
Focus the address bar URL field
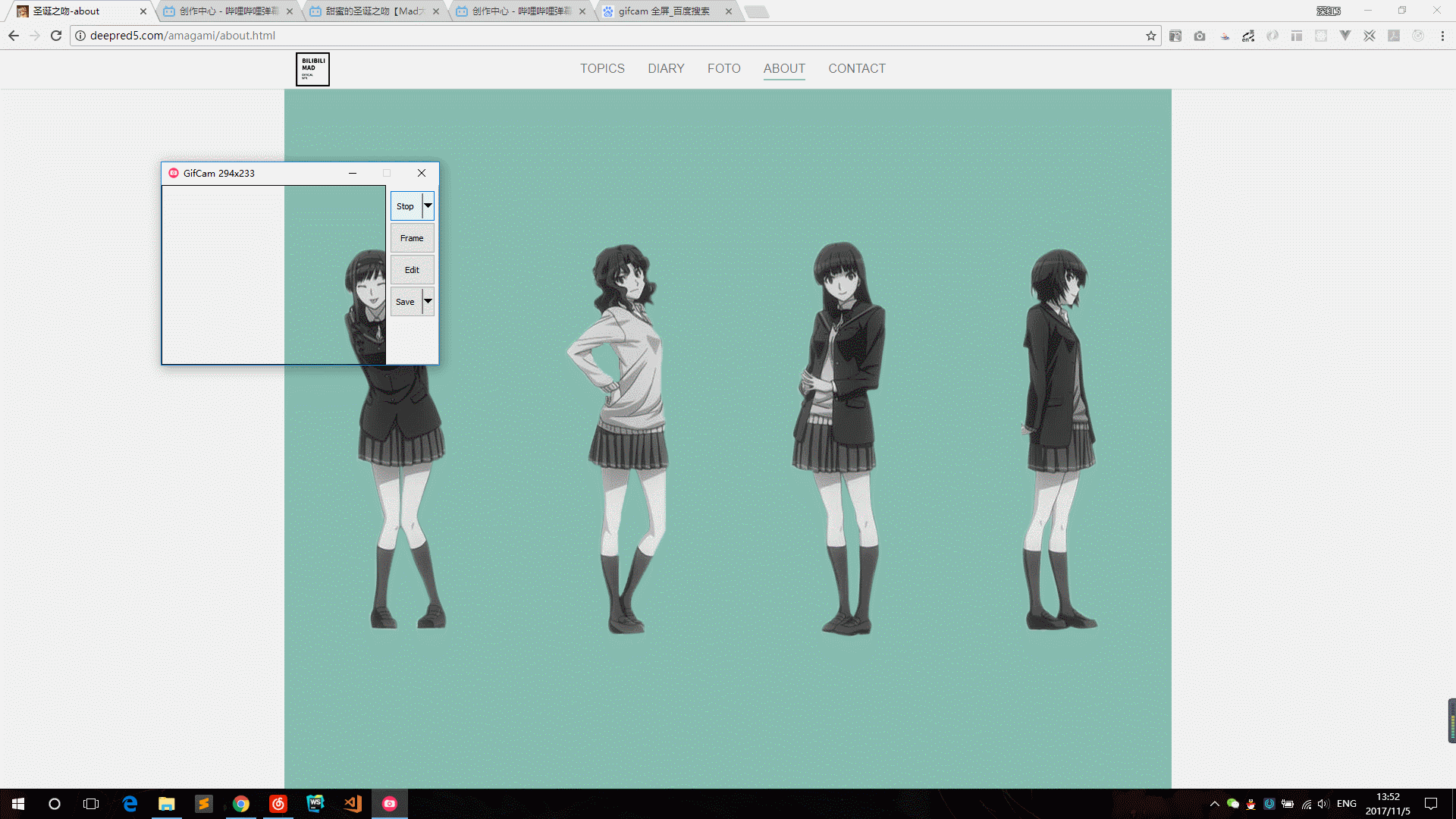[614, 36]
